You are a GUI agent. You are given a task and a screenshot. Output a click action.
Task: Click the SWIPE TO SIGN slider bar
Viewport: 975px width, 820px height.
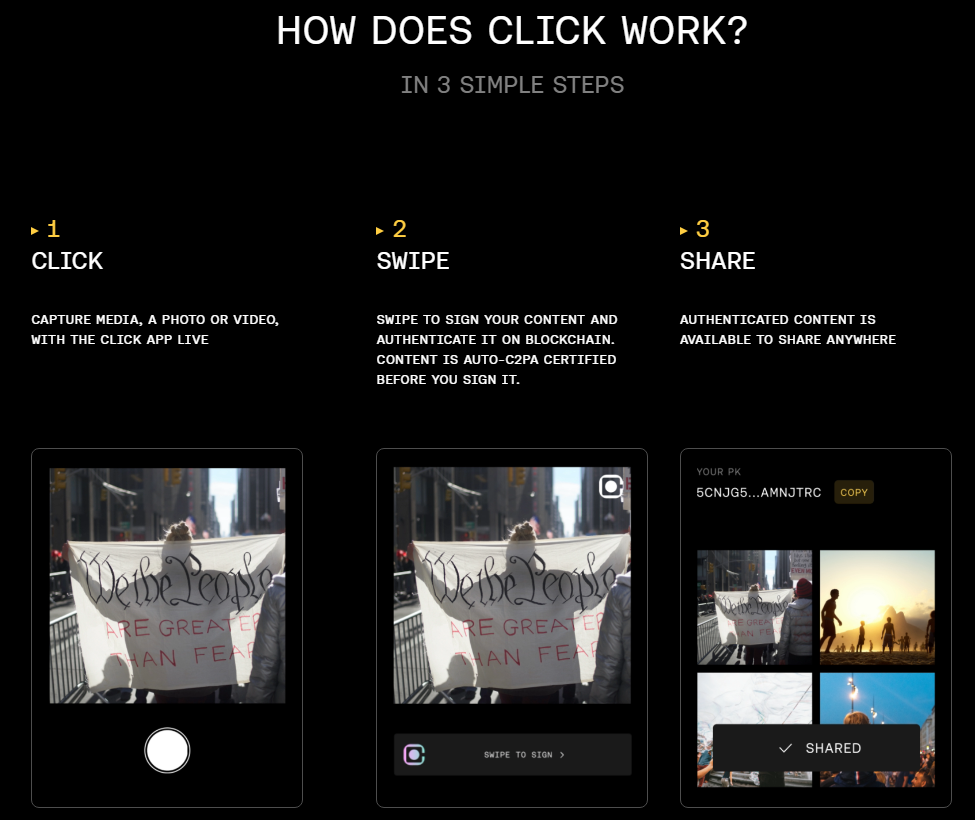coord(512,755)
